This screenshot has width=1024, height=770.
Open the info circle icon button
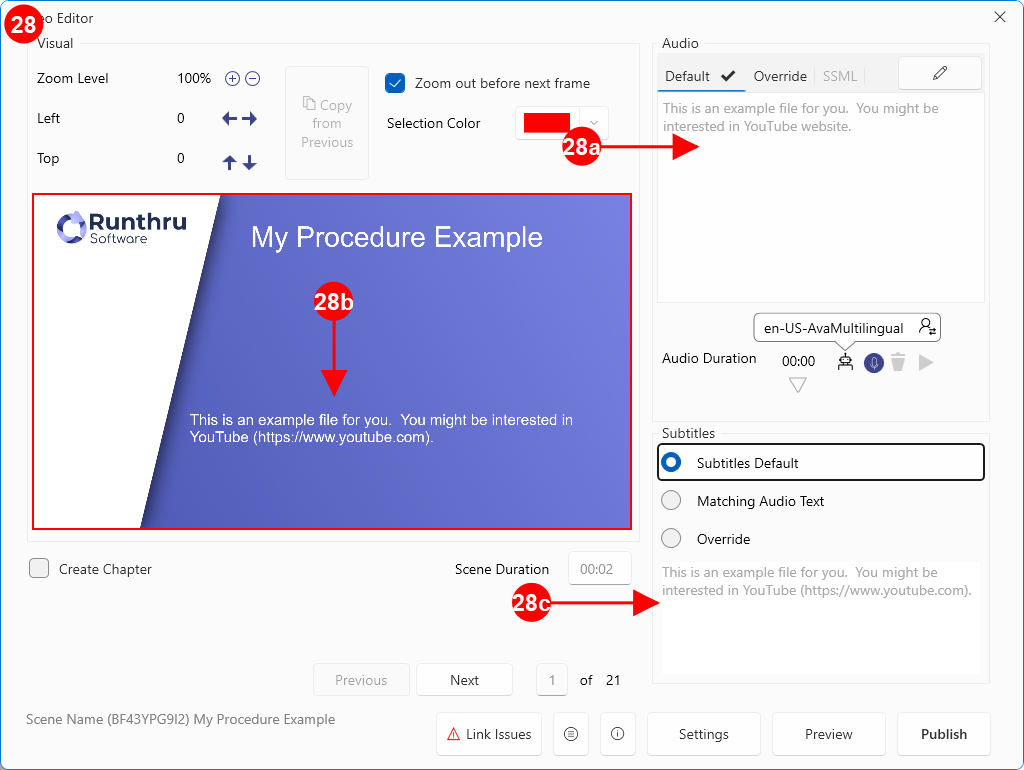pos(617,734)
